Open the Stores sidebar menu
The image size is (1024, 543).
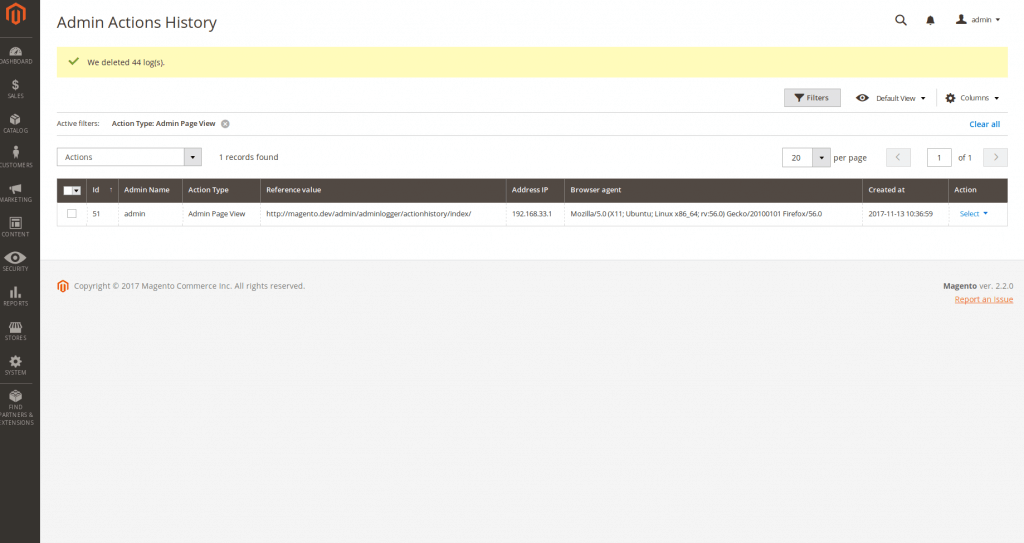(x=17, y=330)
